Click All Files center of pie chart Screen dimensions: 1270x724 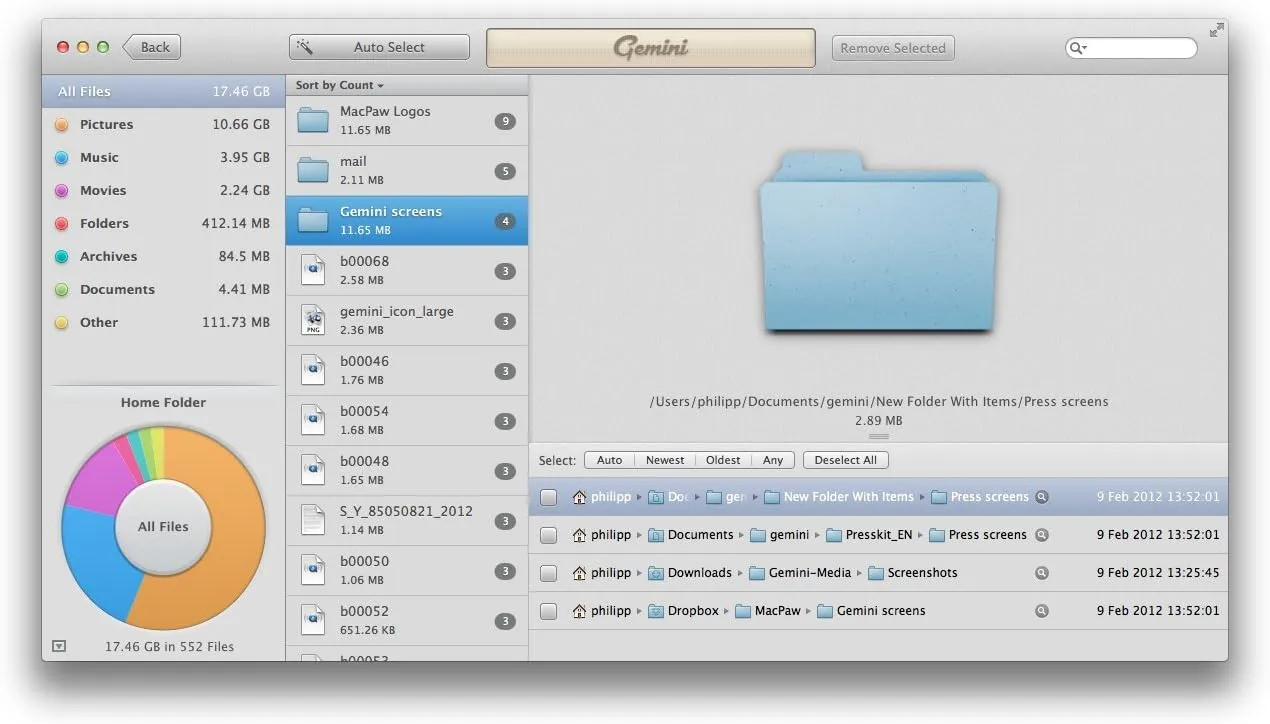click(163, 527)
